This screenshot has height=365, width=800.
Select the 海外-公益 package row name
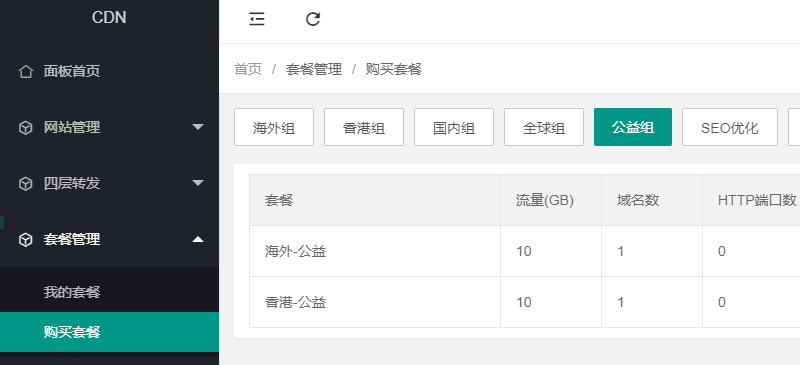click(295, 251)
